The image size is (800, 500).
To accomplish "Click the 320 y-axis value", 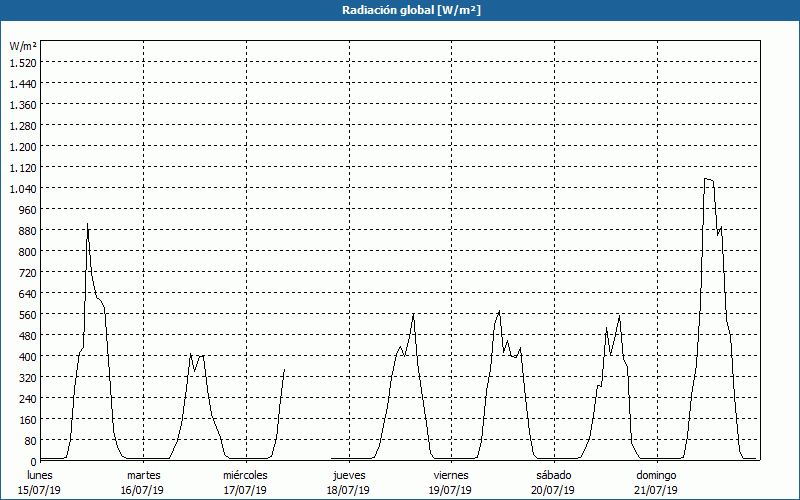I will [x=28, y=378].
